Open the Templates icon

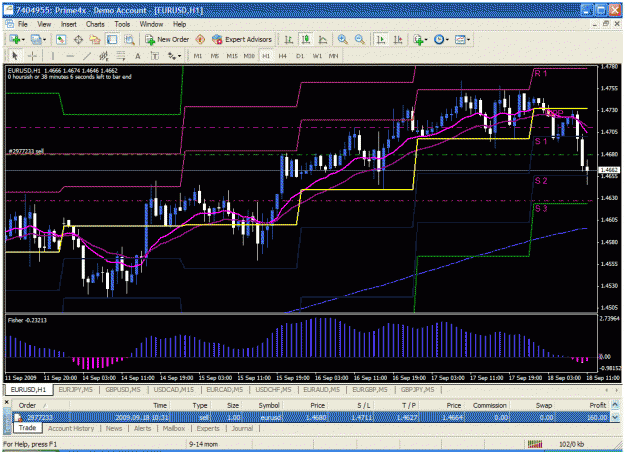(460, 39)
